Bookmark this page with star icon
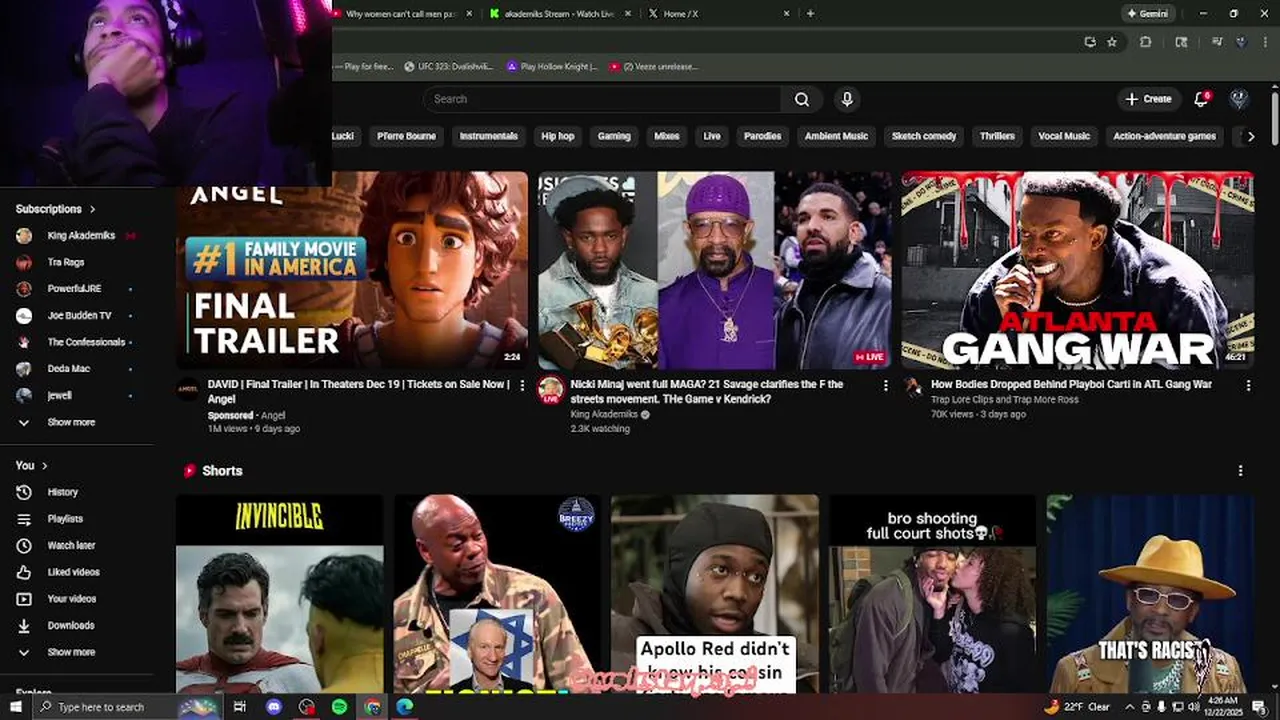 1112,42
